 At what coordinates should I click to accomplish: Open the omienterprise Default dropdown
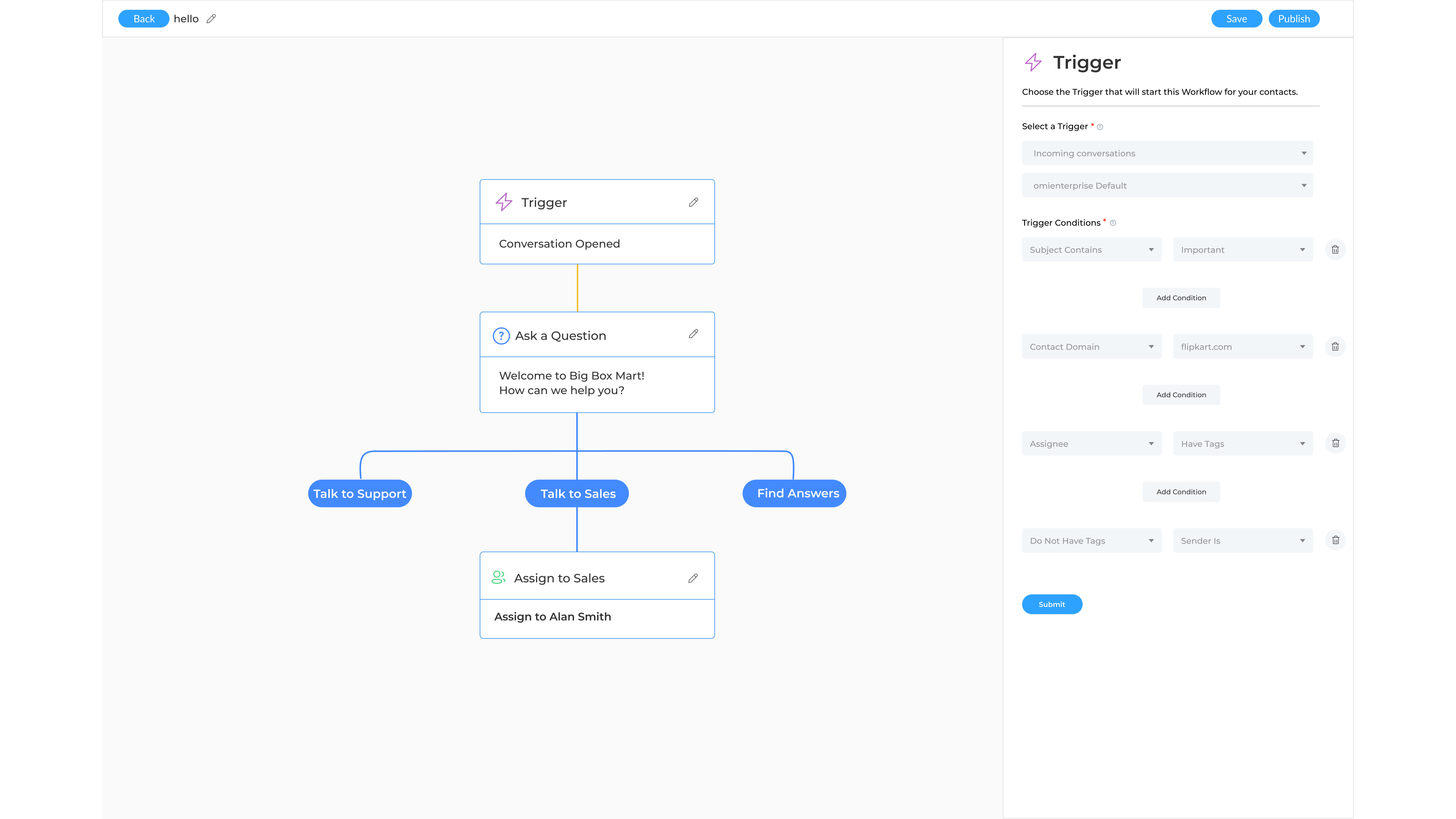click(x=1167, y=185)
